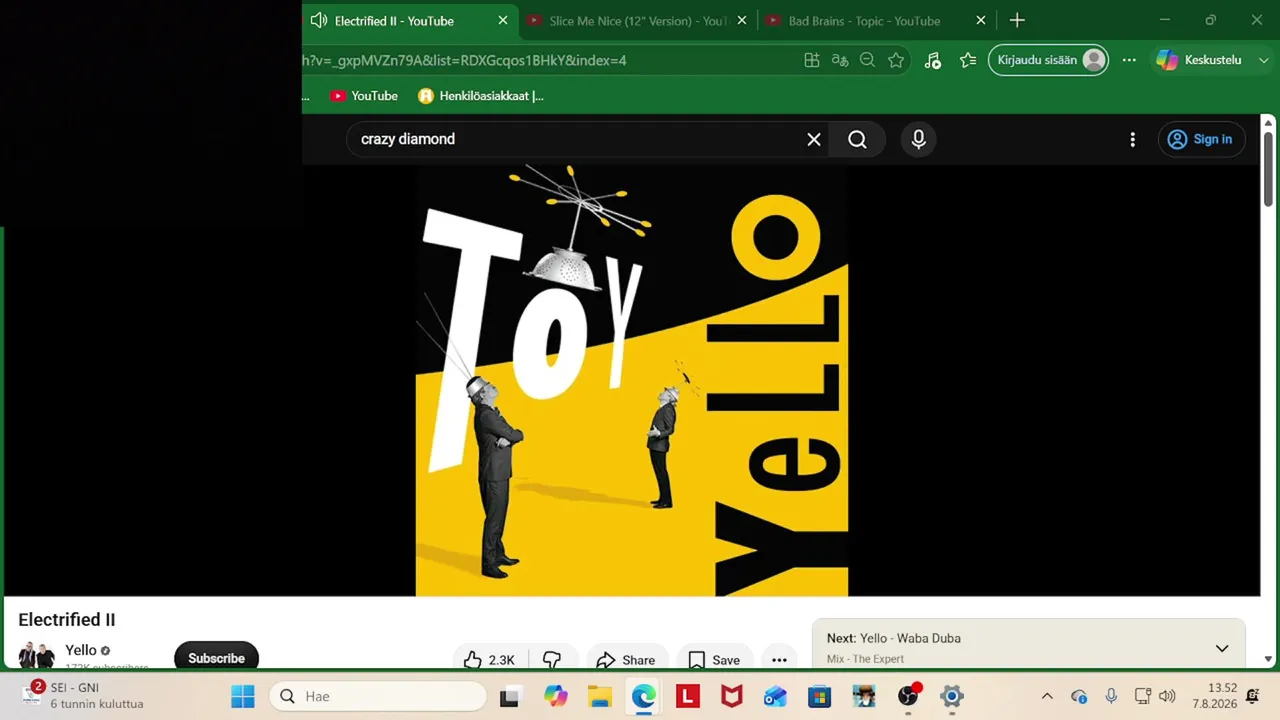
Task: Show hidden system tray icons
Action: click(1047, 696)
